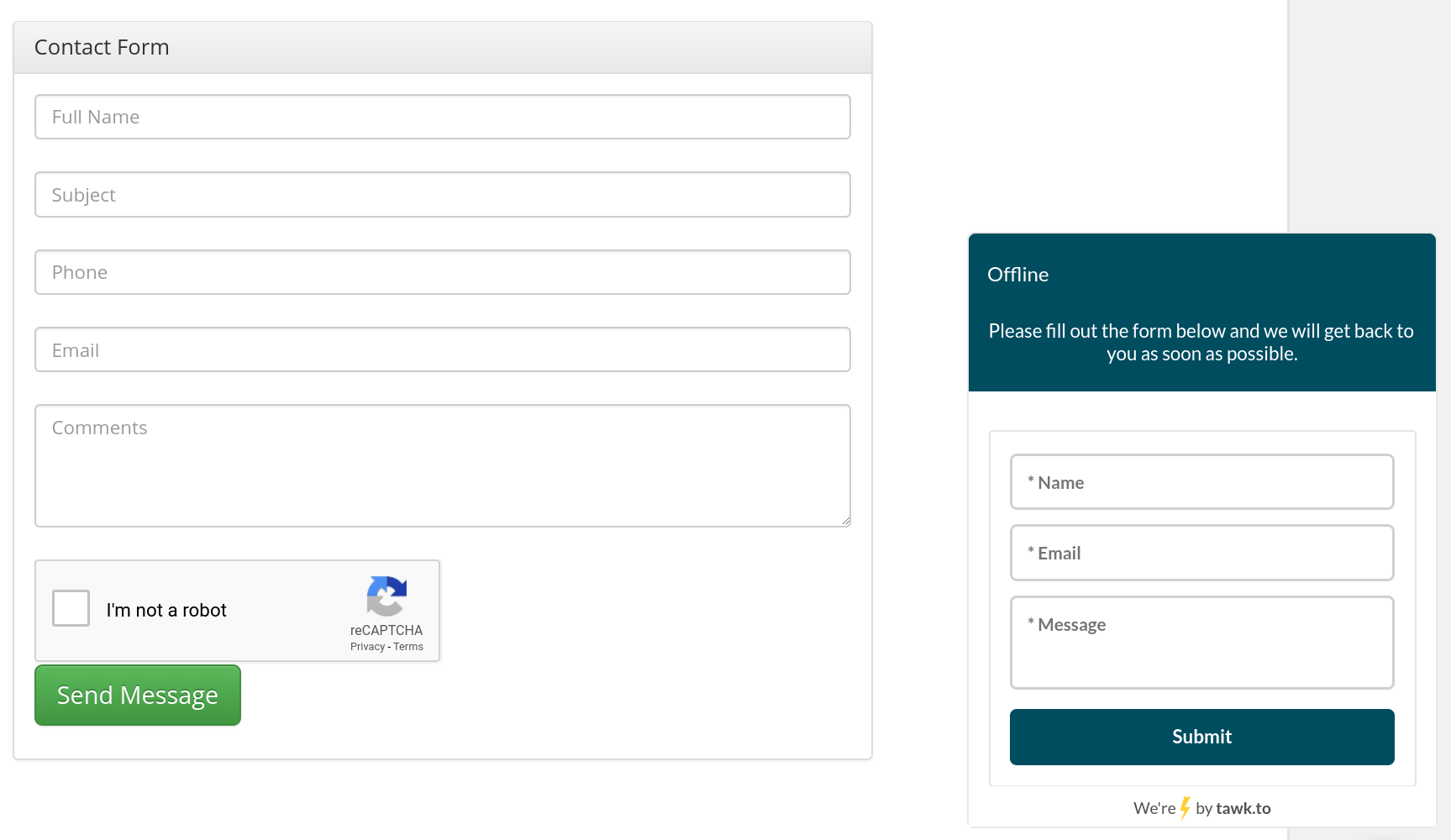Check the I'm not a robot checkbox
The height and width of the screenshot is (840, 1451).
71,608
